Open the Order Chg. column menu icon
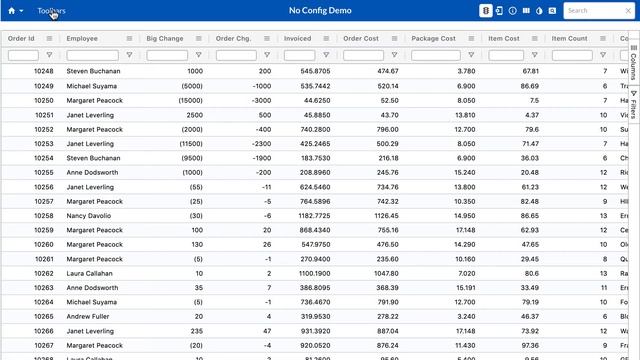Viewport: 640px width, 360px height. coord(267,38)
